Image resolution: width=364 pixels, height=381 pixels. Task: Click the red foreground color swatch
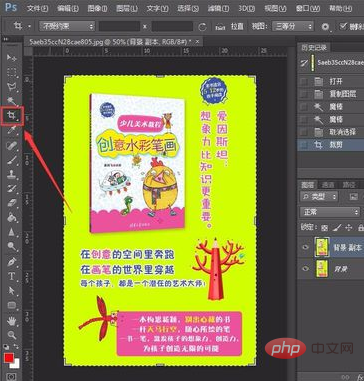pyautogui.click(x=9, y=358)
